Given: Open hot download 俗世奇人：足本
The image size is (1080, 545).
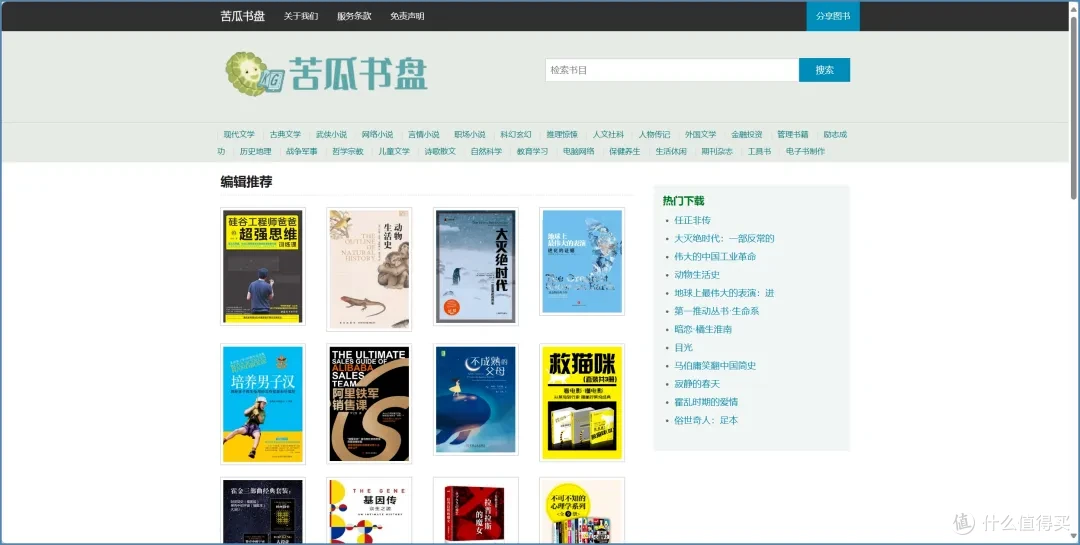Looking at the screenshot, I should pos(706,420).
